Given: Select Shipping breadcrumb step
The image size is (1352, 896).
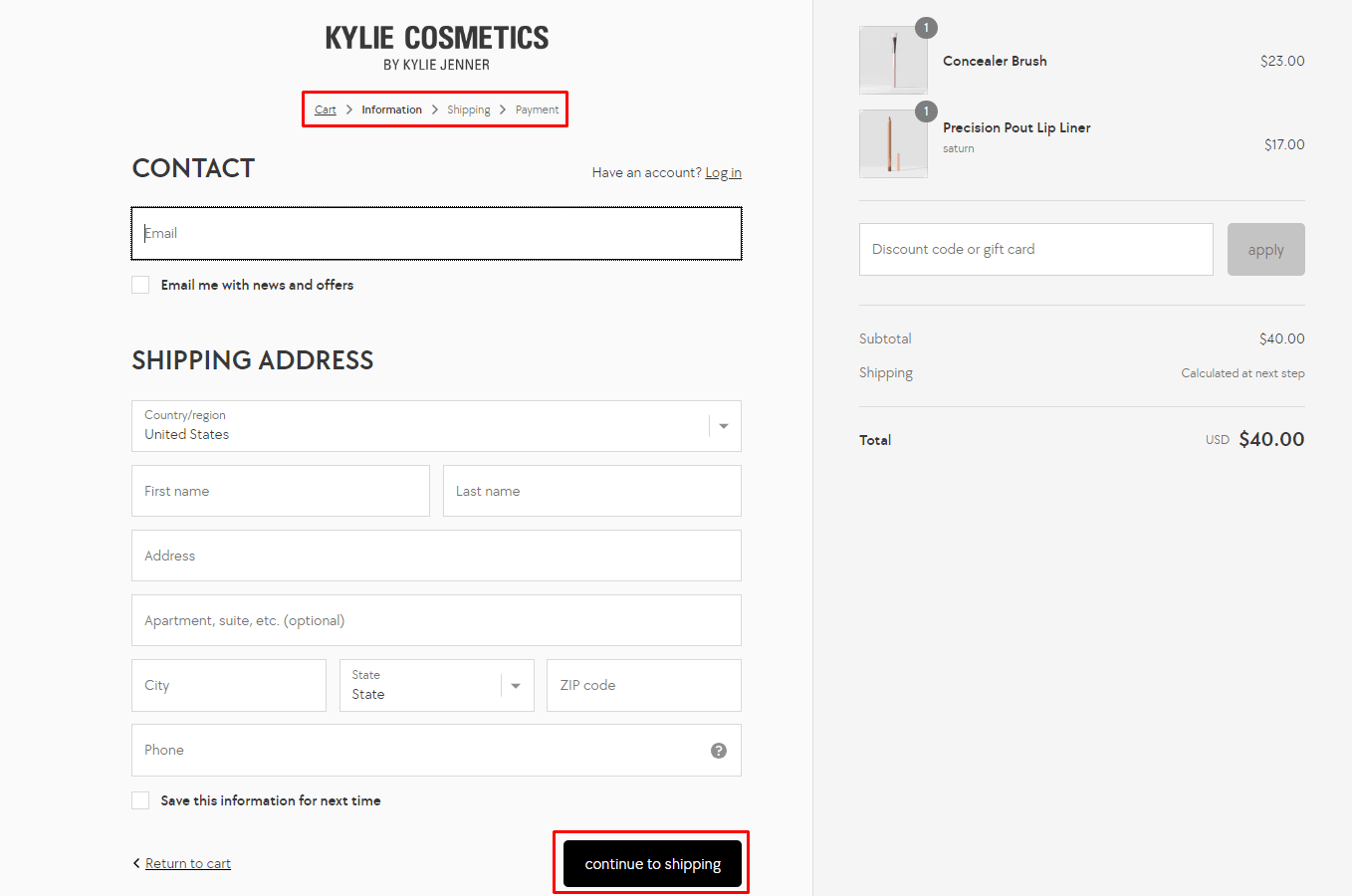Looking at the screenshot, I should pos(469,110).
